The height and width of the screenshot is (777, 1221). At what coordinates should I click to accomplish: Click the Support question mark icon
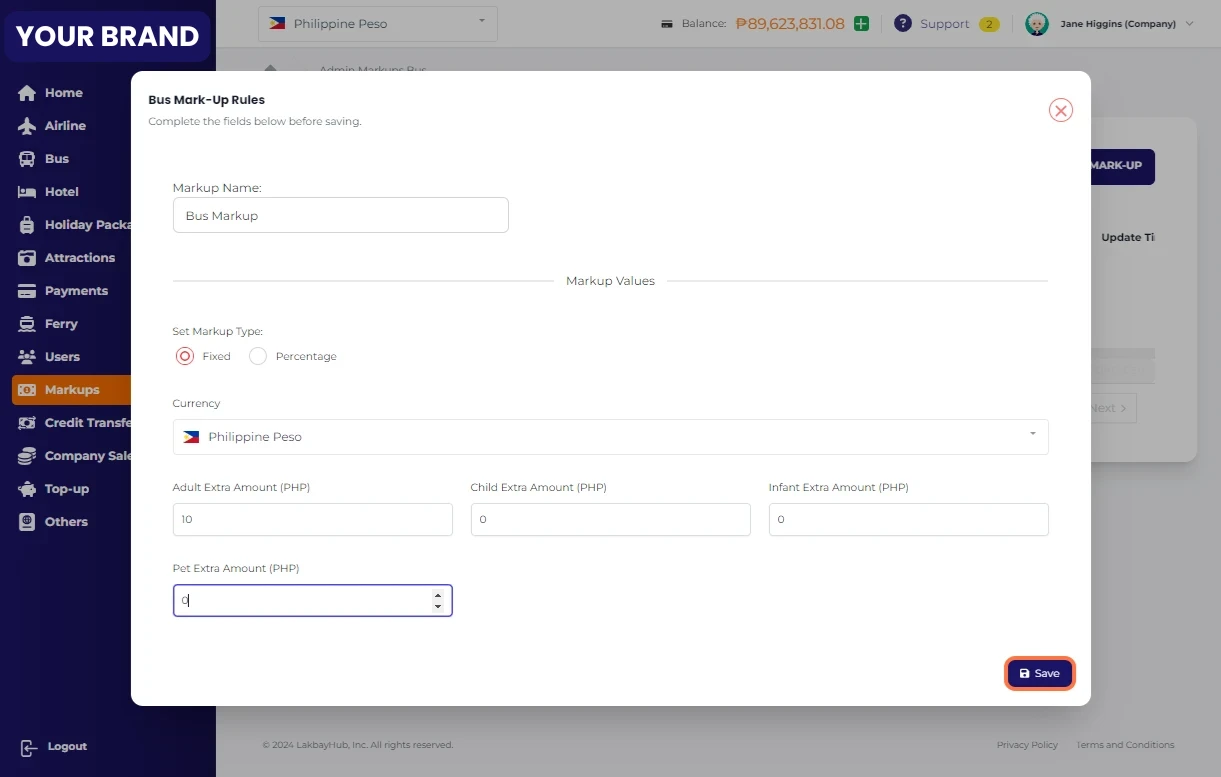click(x=903, y=24)
